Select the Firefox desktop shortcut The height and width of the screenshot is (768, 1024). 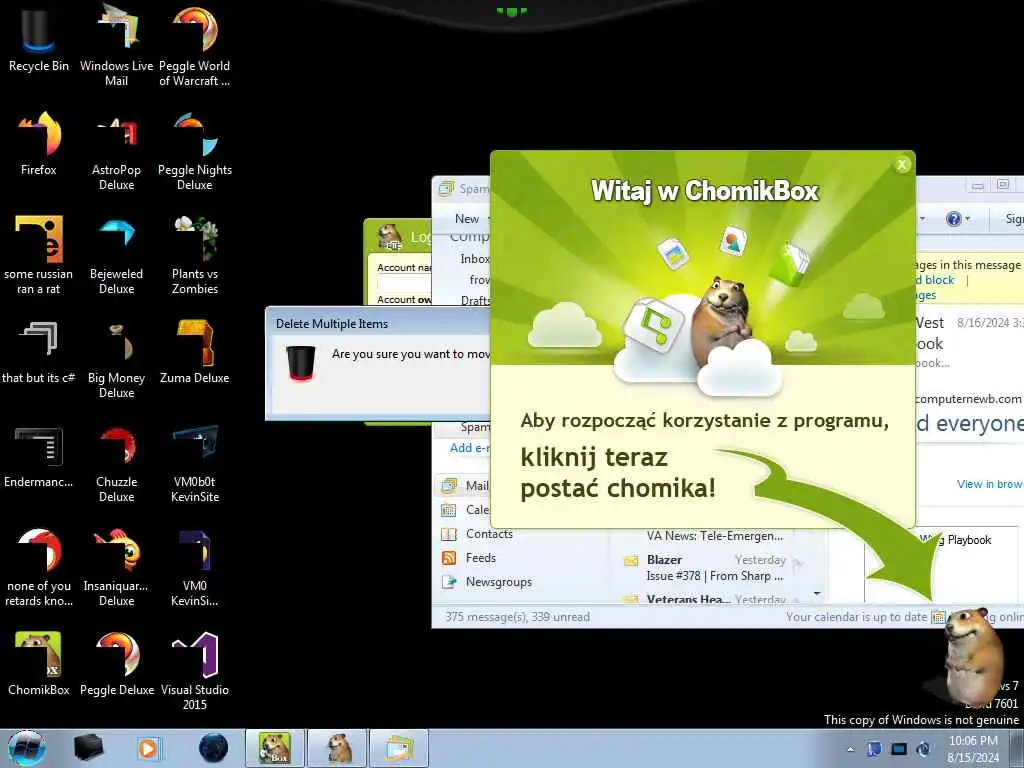point(39,144)
